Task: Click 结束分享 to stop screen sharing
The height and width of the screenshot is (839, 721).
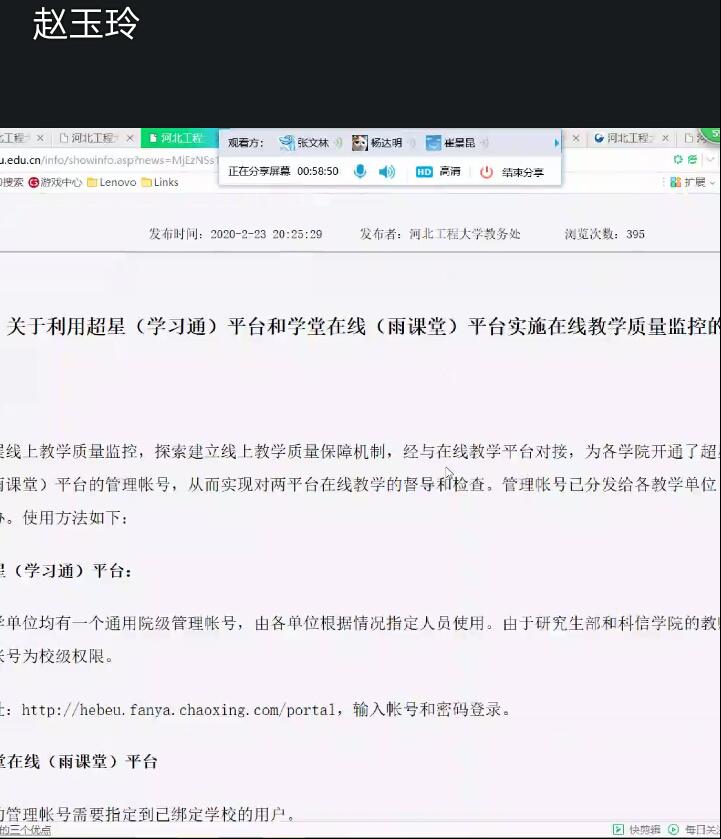Action: pyautogui.click(x=522, y=172)
